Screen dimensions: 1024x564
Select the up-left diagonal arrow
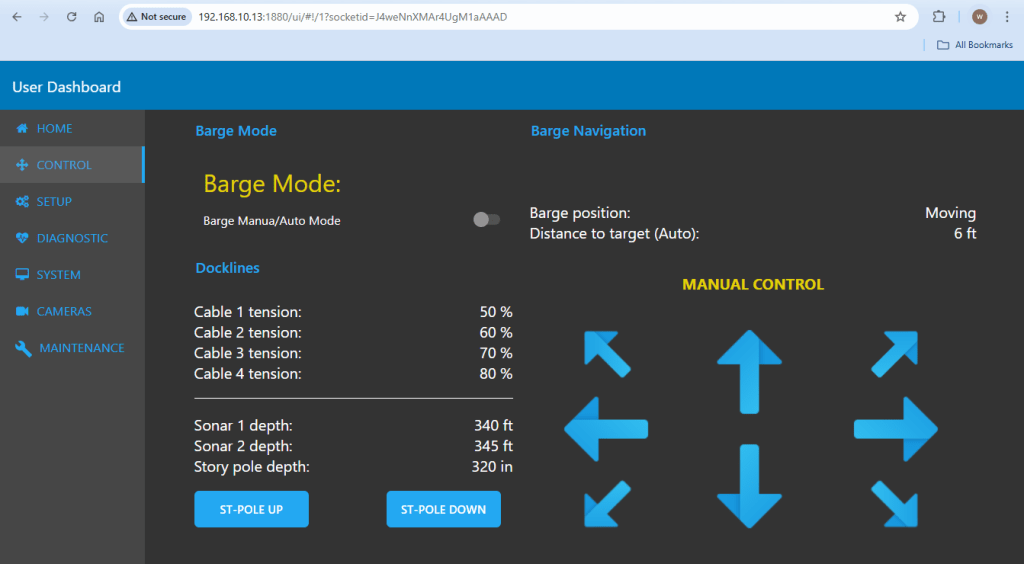[x=607, y=354]
